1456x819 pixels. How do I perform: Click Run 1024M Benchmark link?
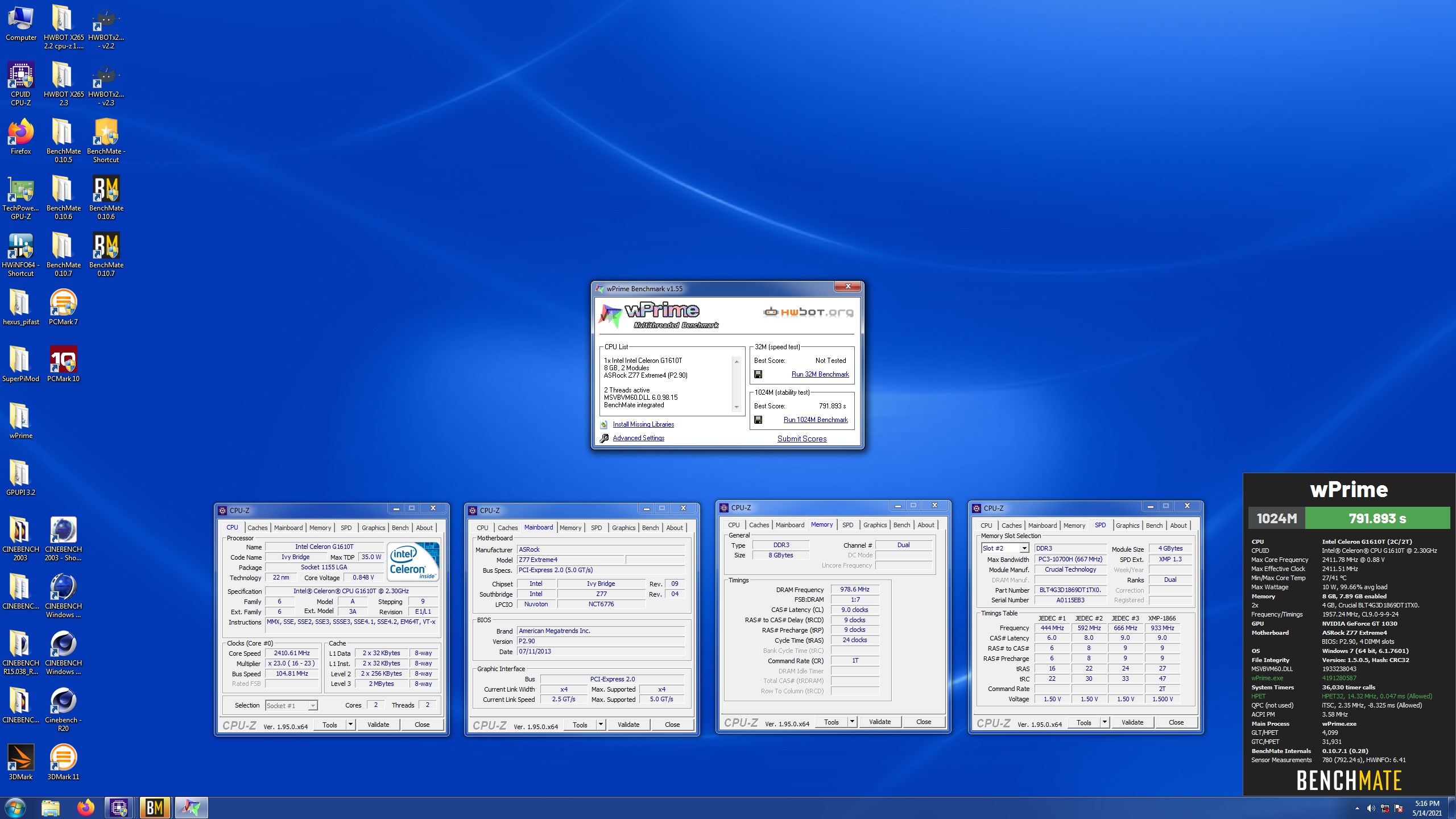[816, 420]
